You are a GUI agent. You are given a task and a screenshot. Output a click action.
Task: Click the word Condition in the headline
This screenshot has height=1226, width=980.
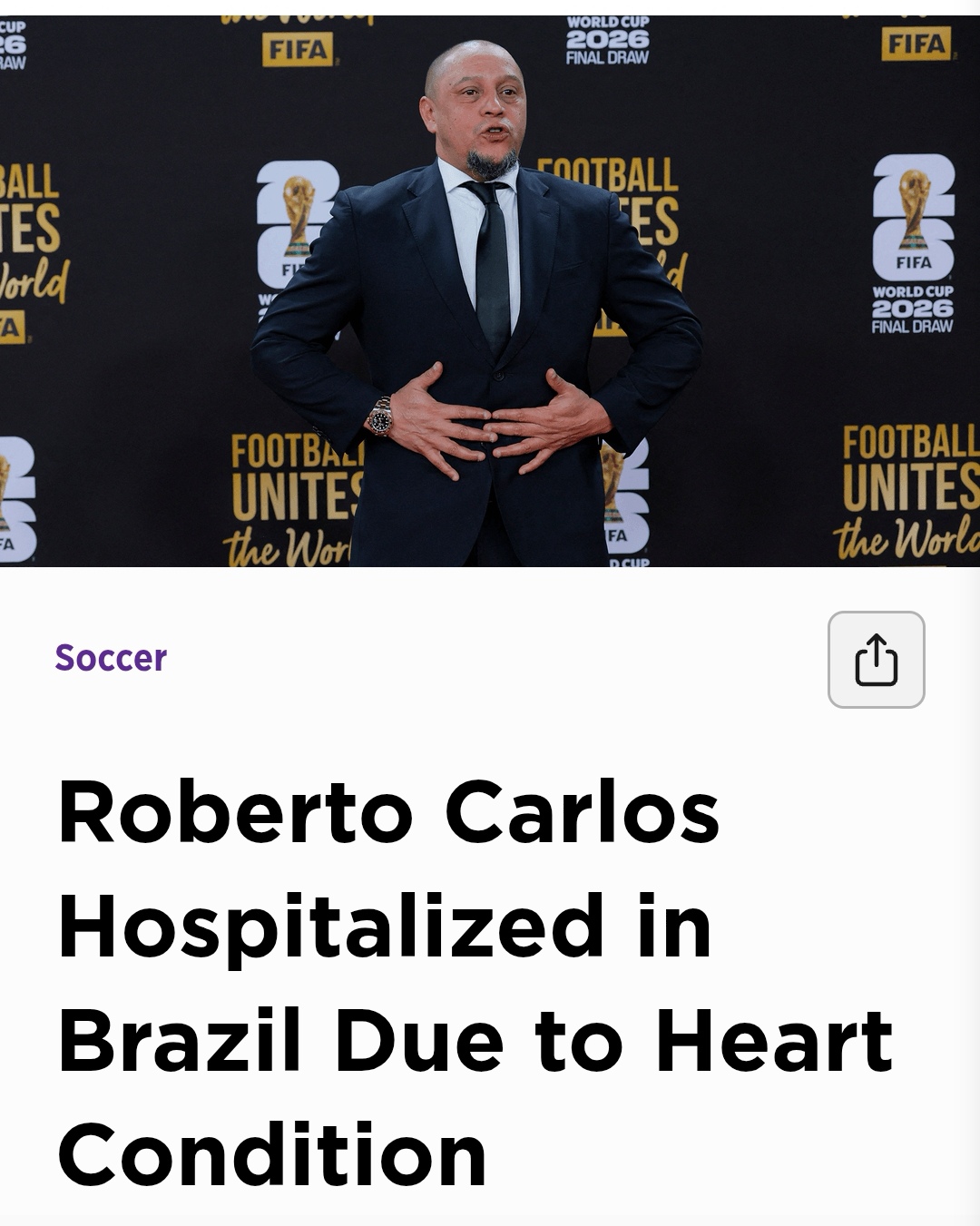tap(272, 1155)
